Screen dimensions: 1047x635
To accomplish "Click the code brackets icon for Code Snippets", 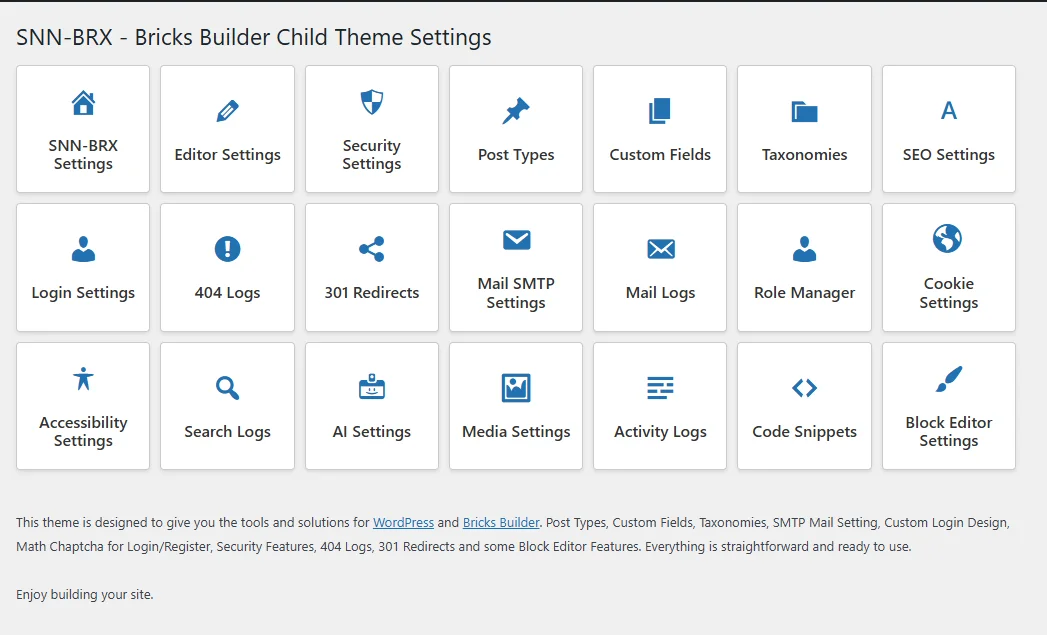I will pos(804,388).
